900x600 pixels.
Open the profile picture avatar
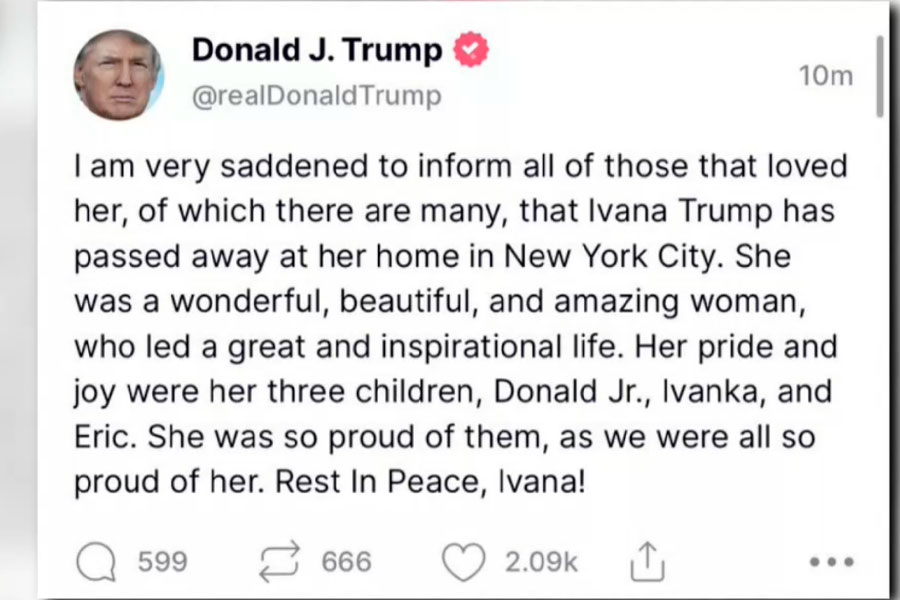click(118, 75)
